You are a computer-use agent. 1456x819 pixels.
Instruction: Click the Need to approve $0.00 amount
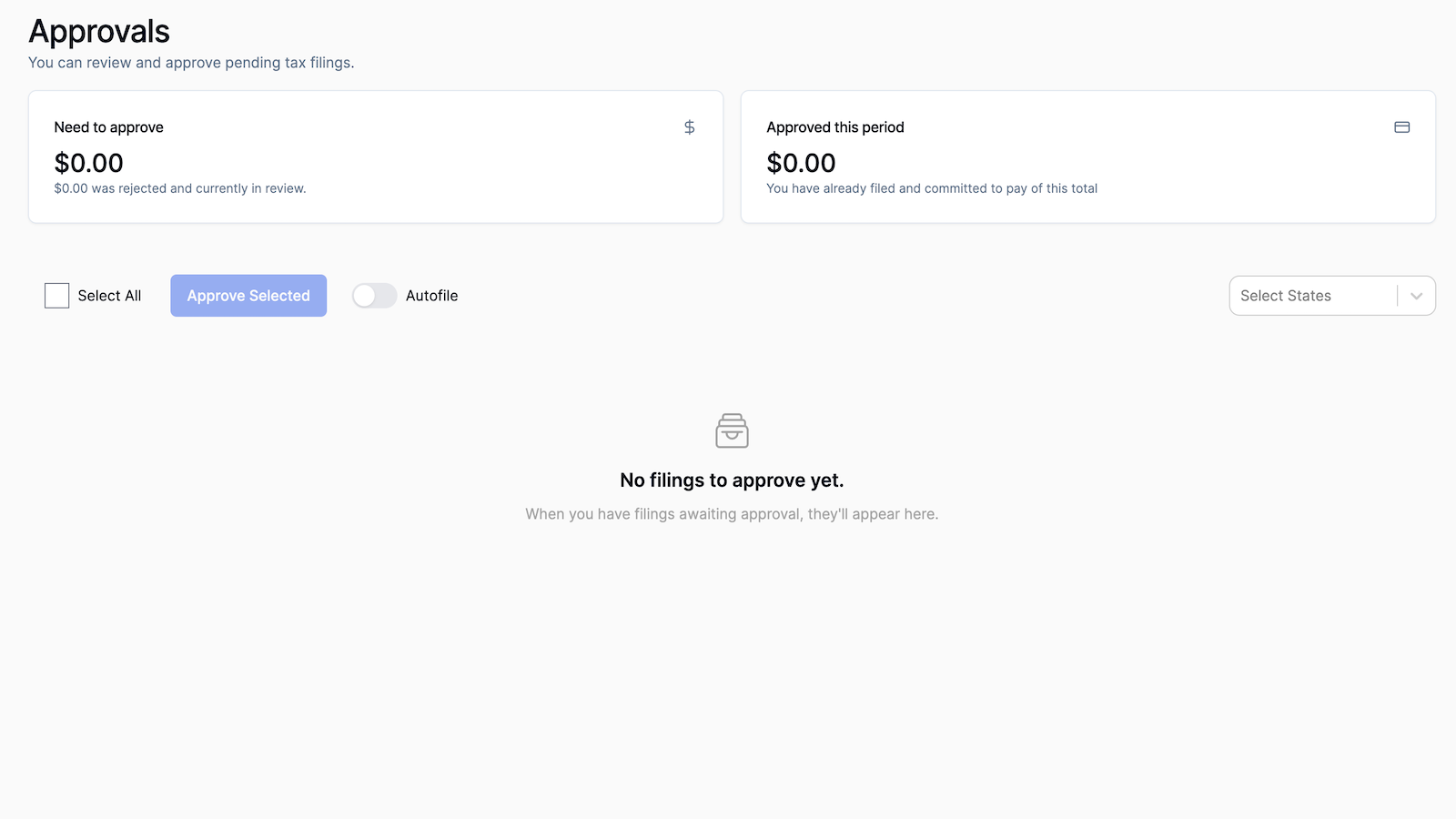point(89,163)
